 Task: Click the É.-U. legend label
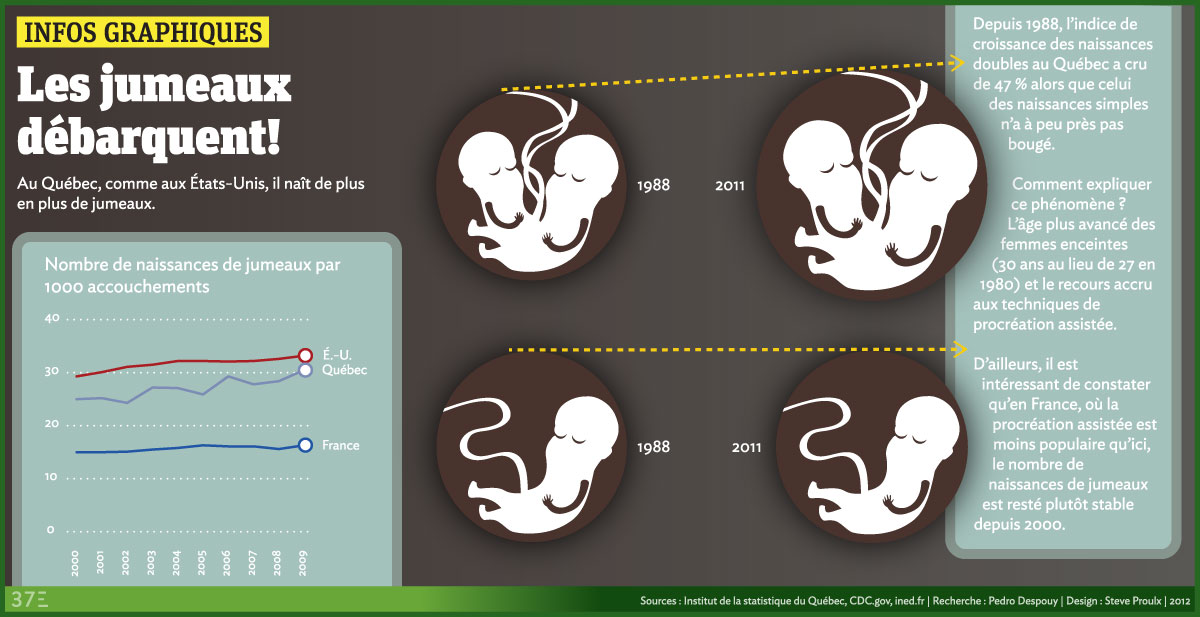(x=336, y=355)
